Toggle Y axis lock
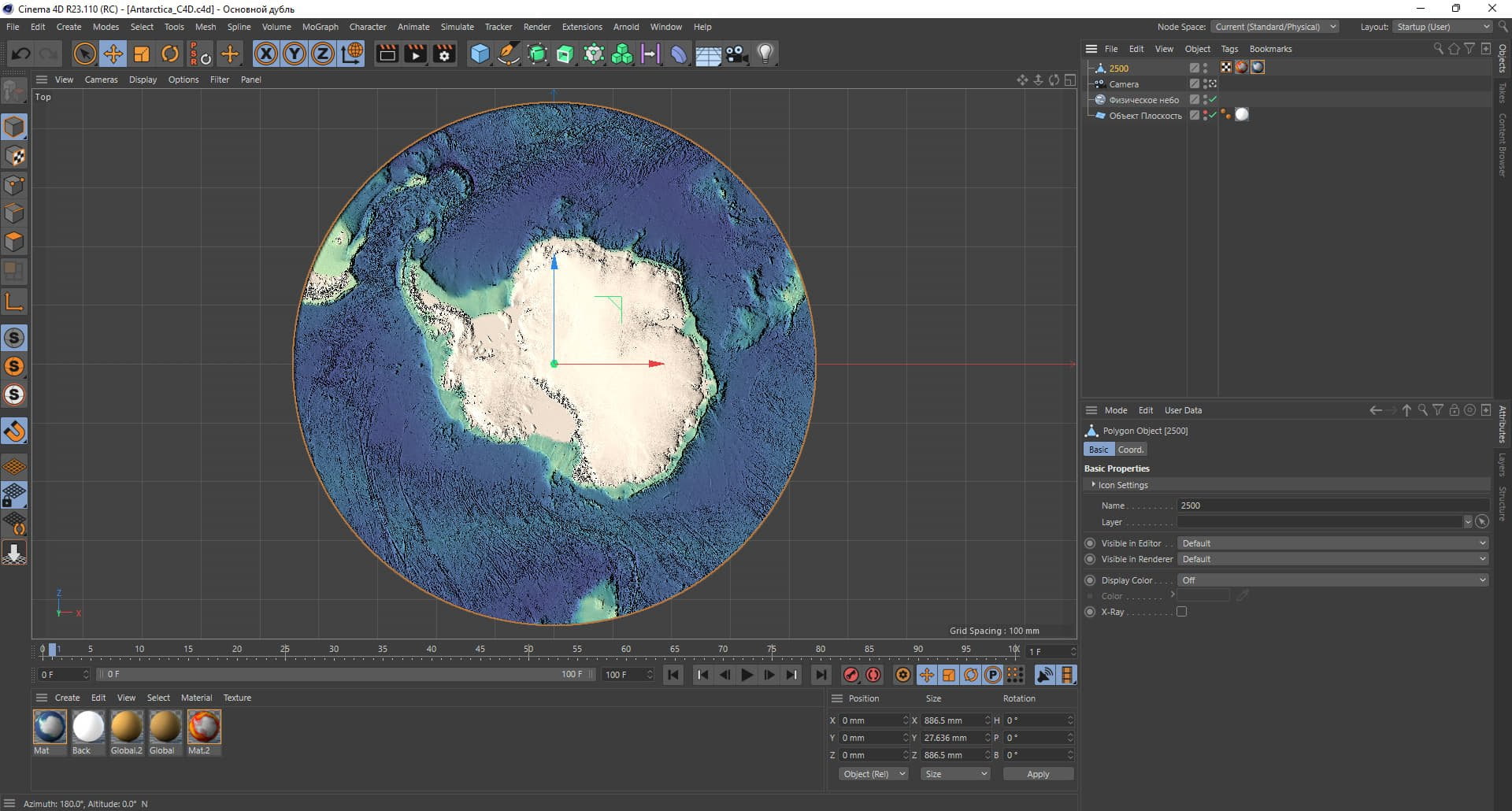The height and width of the screenshot is (811, 1512). 295,54
